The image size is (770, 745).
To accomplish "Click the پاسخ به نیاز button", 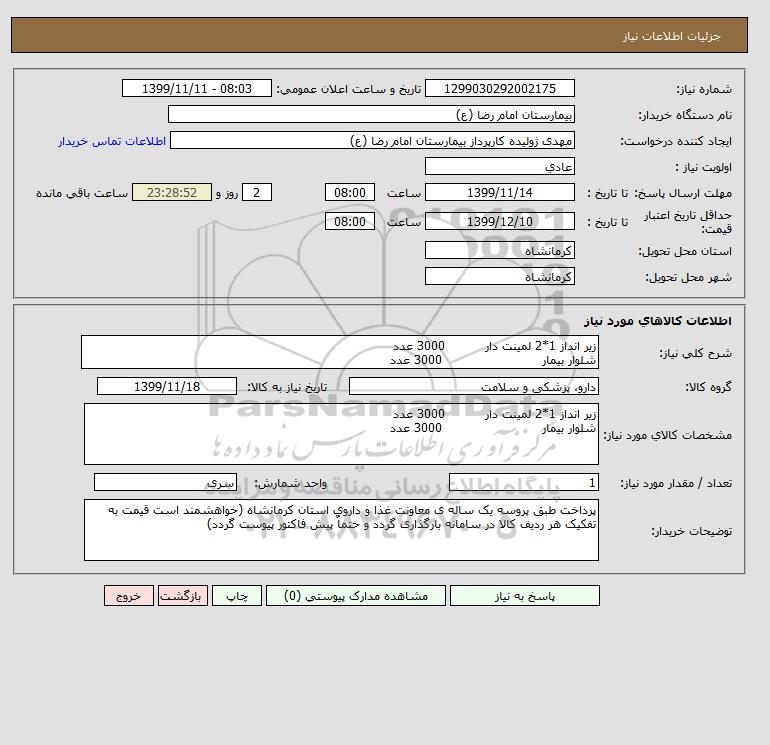I will [x=524, y=595].
